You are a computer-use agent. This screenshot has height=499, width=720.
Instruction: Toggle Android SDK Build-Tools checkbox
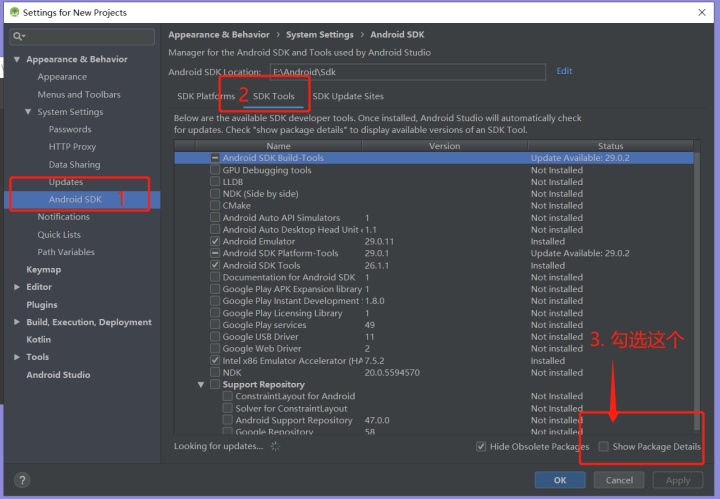click(x=215, y=158)
